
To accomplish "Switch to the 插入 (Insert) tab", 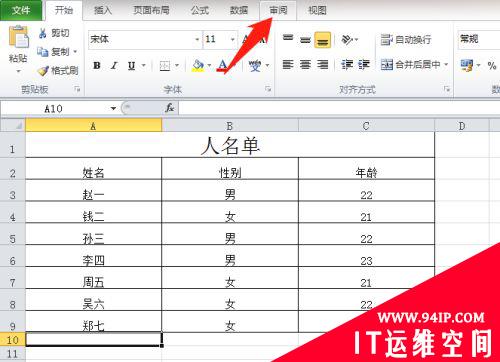I will coord(103,10).
